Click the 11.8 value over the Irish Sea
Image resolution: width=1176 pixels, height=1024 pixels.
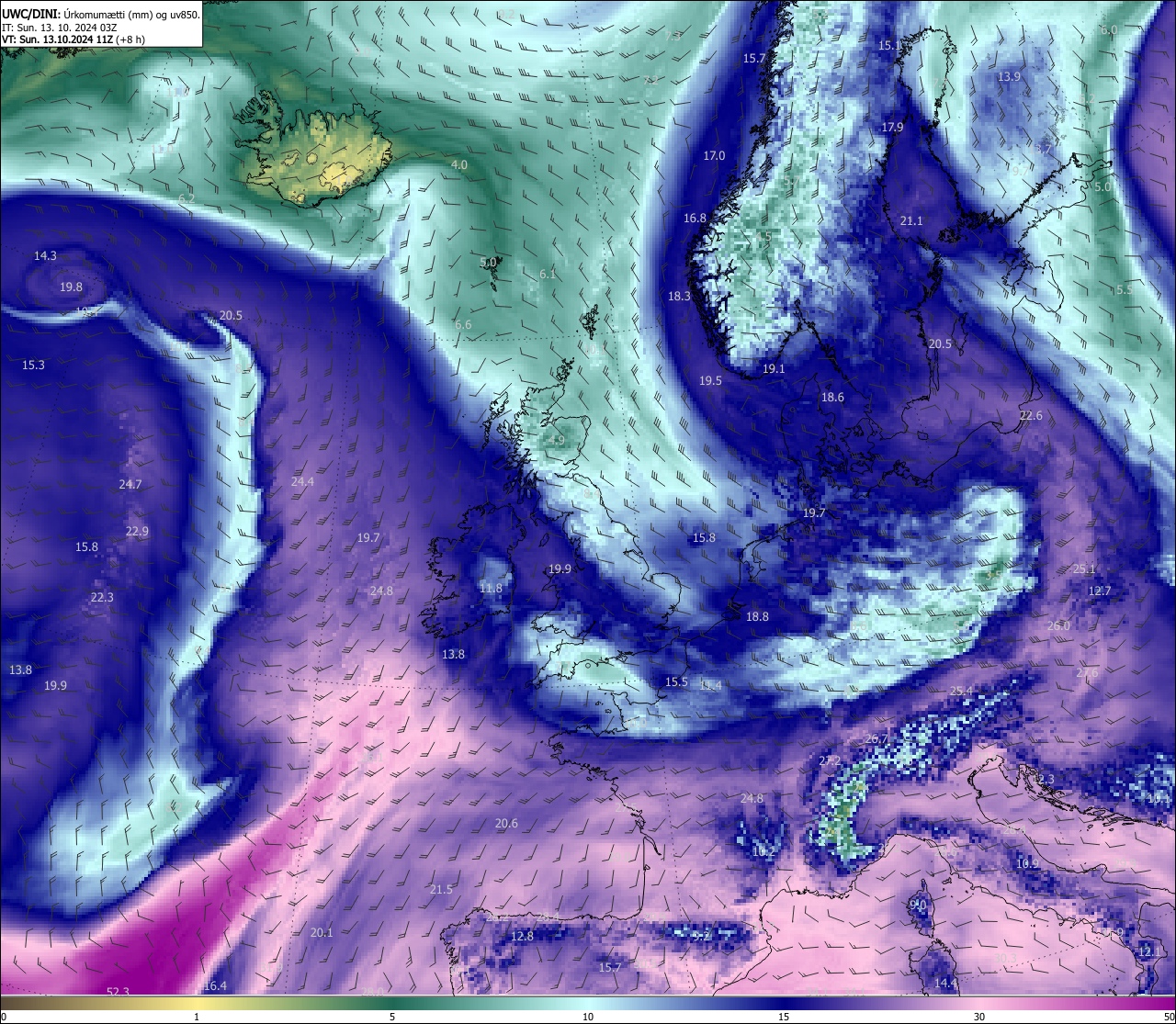click(491, 589)
